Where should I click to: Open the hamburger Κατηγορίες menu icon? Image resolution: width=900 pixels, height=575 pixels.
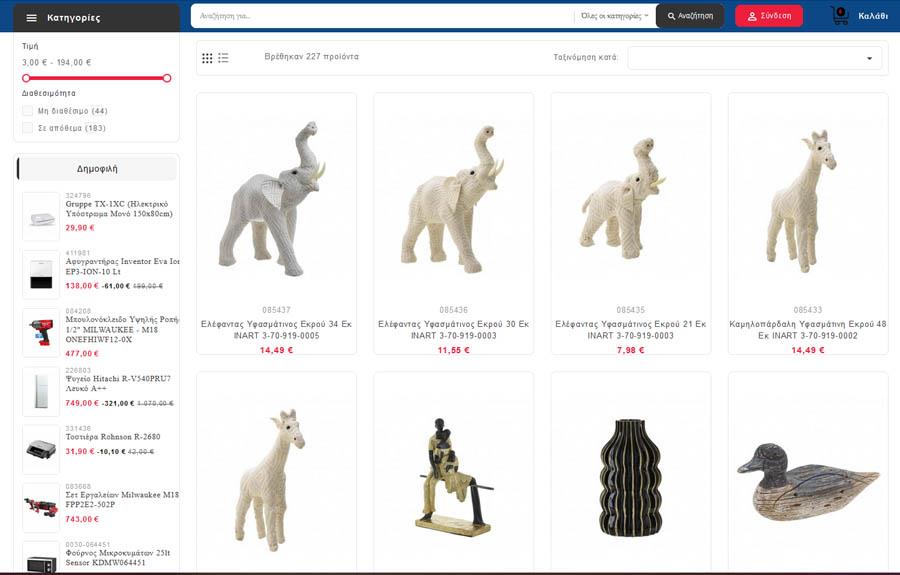coord(32,18)
